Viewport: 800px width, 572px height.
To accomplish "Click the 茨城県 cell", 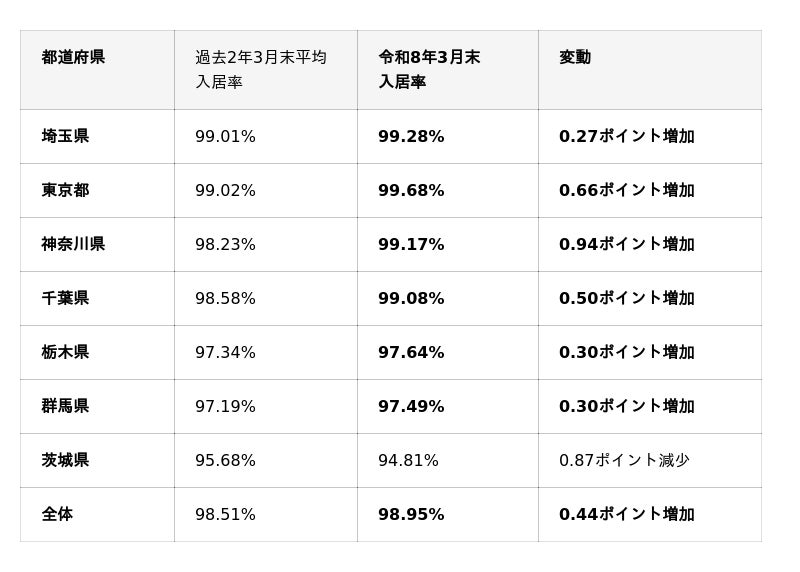I will pos(66,461).
